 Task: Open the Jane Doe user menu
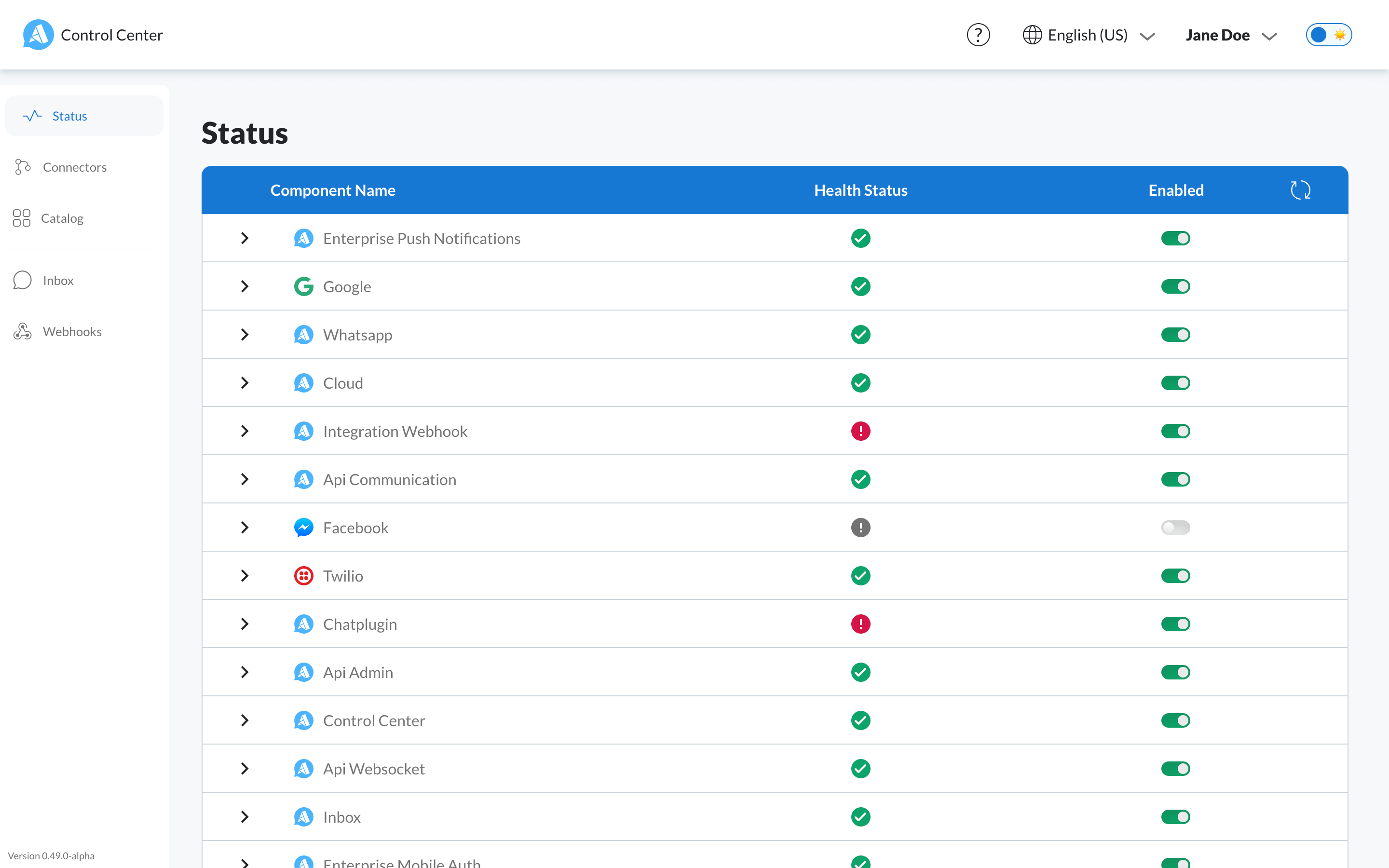tap(1231, 36)
